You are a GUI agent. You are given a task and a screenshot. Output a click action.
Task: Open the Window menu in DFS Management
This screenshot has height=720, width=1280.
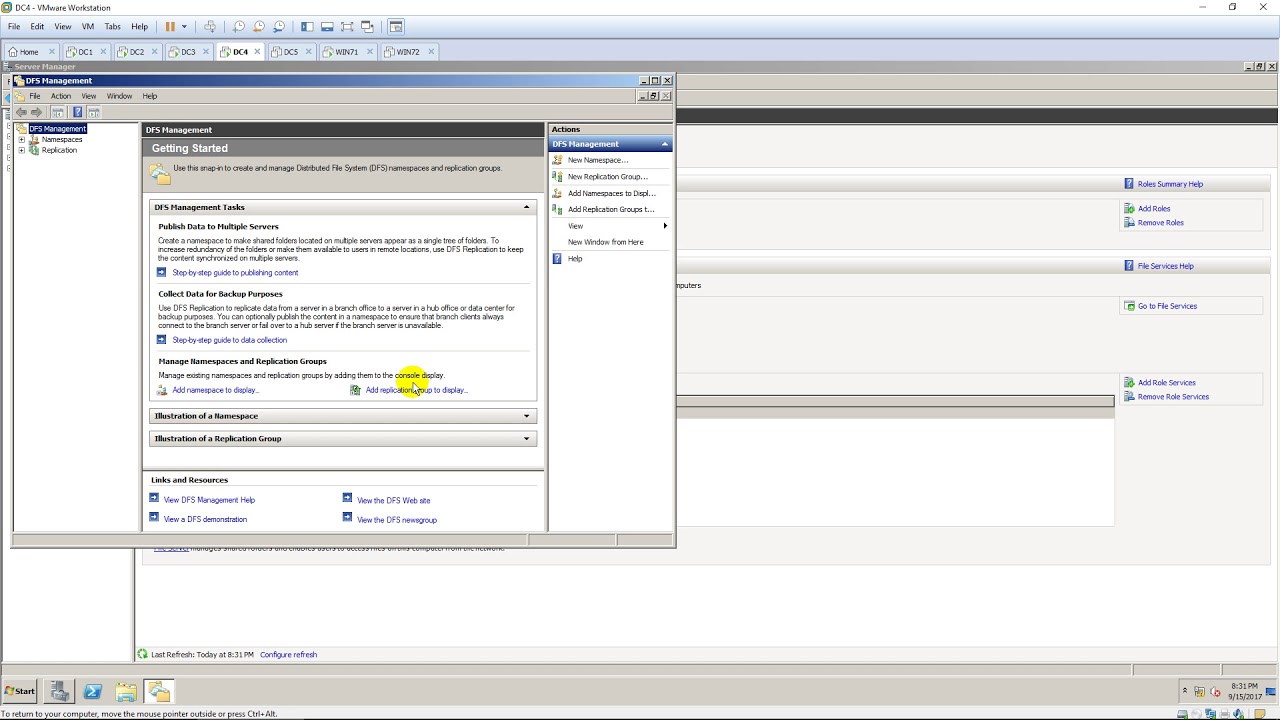click(119, 96)
